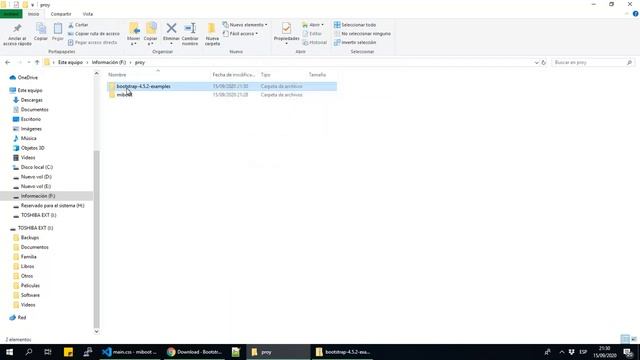Open OneDrive in the navigation pane
The image size is (640, 360).
(x=28, y=78)
